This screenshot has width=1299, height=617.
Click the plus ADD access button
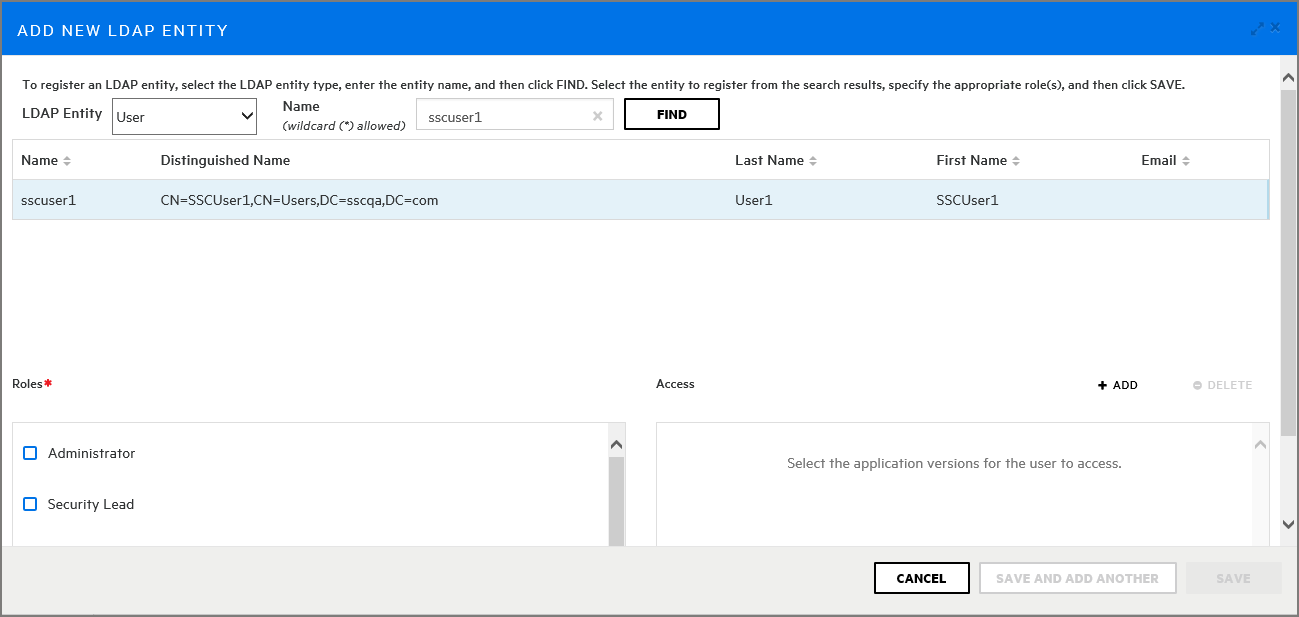click(x=1118, y=385)
